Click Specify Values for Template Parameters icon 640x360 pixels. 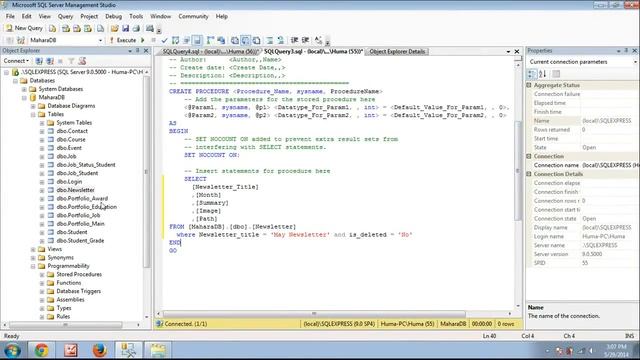point(318,40)
